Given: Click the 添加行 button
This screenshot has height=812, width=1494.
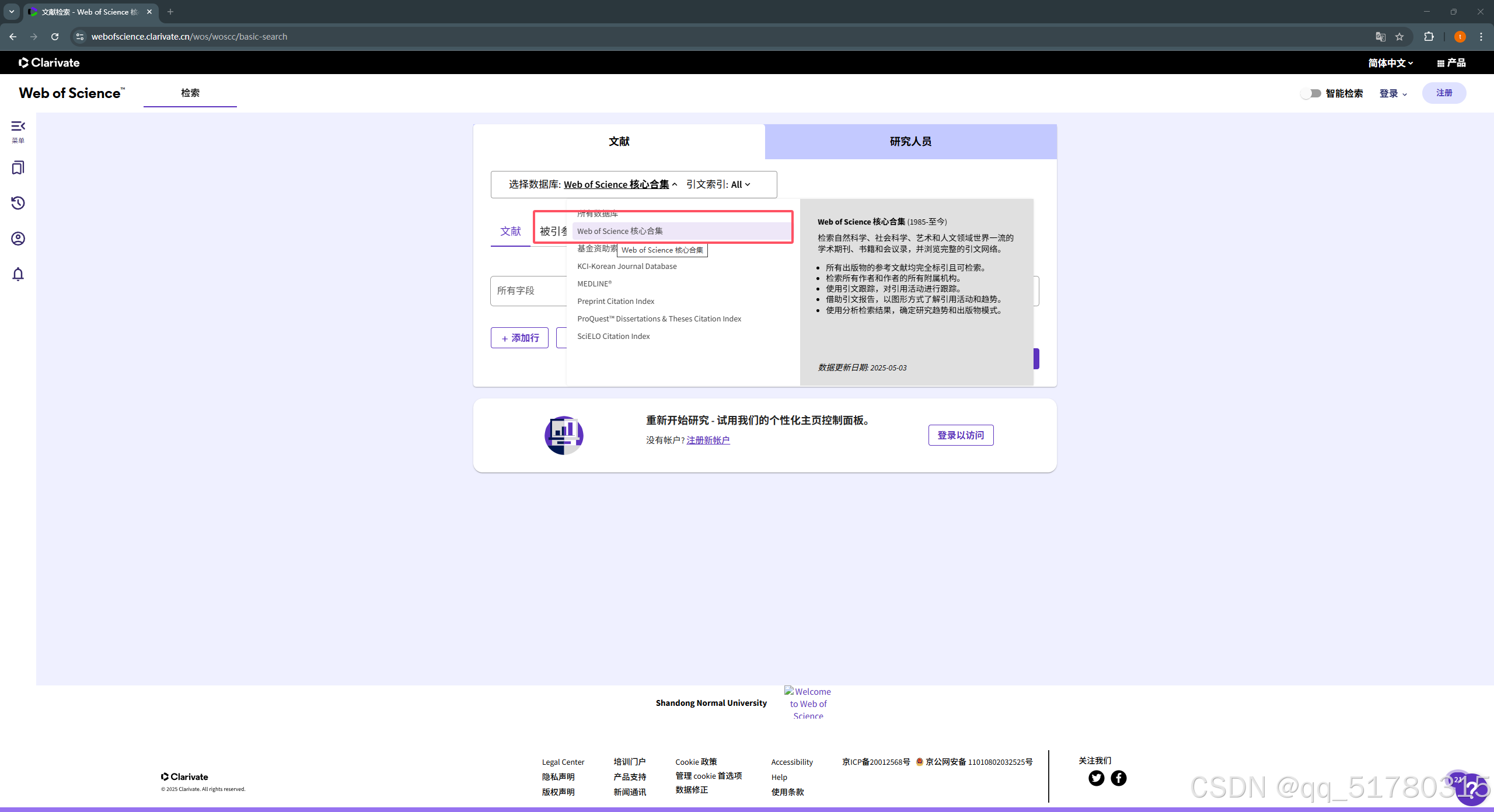Looking at the screenshot, I should point(519,338).
